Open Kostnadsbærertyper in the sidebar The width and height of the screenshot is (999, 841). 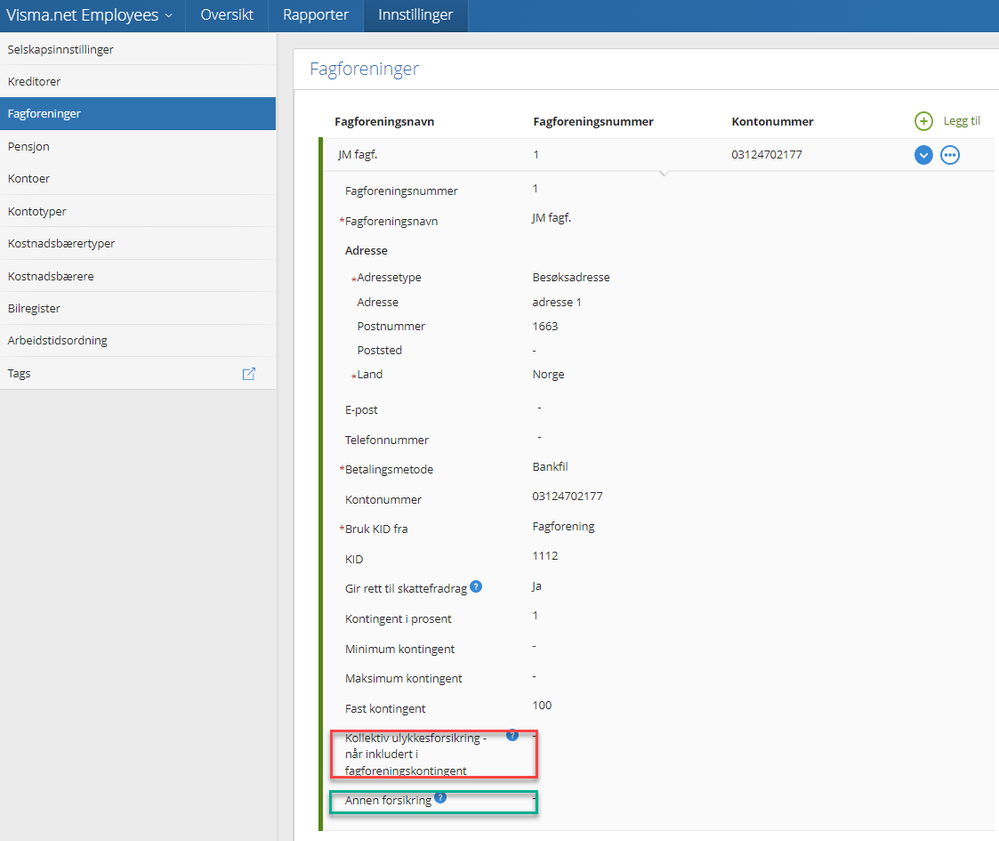click(138, 243)
